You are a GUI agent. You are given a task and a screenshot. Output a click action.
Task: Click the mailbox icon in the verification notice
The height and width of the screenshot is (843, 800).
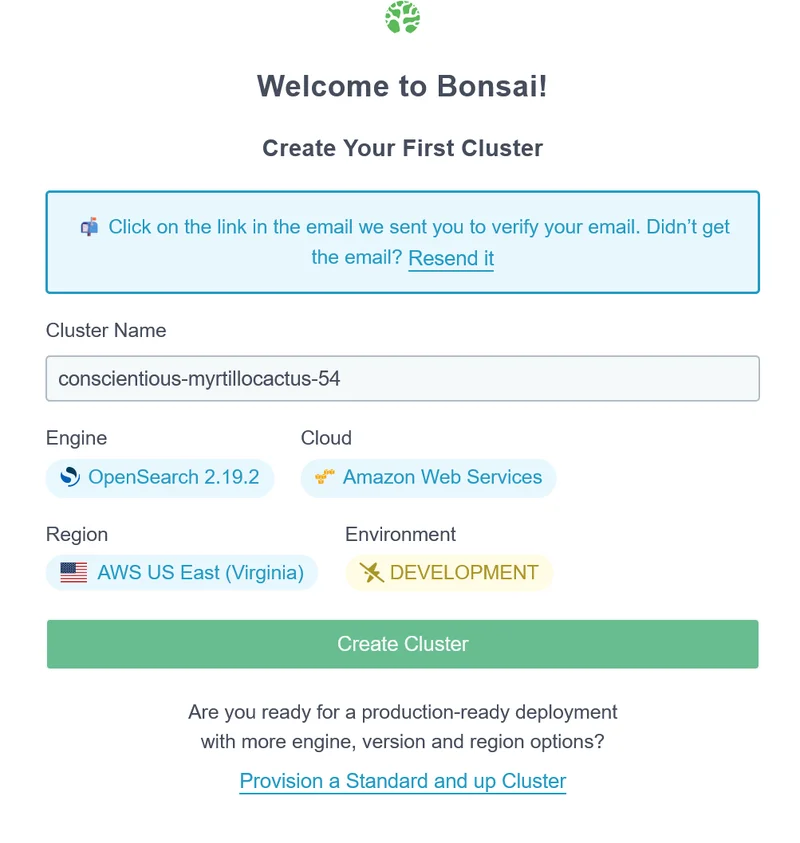click(x=88, y=227)
